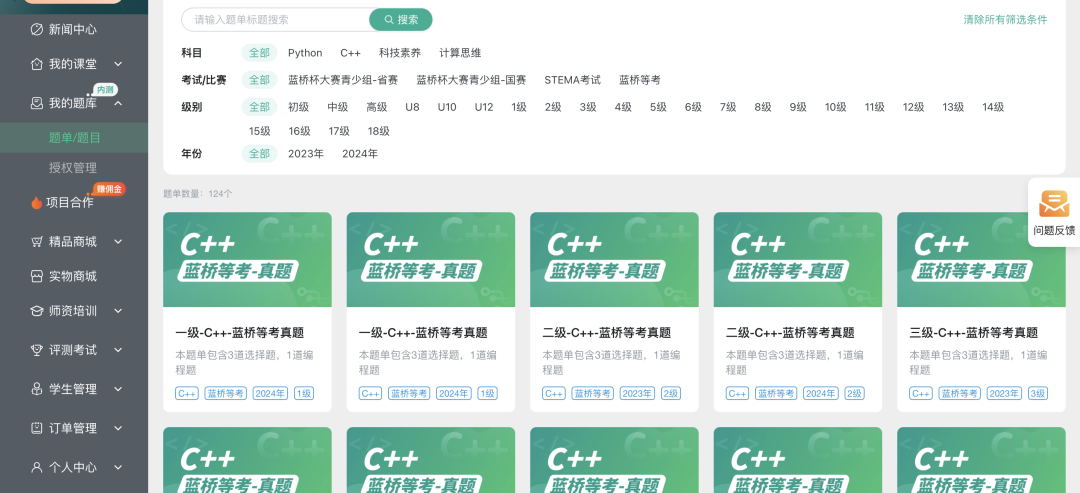Click the 三级-C++-蓝桥等考真题 title
1080x493 pixels.
click(x=974, y=333)
